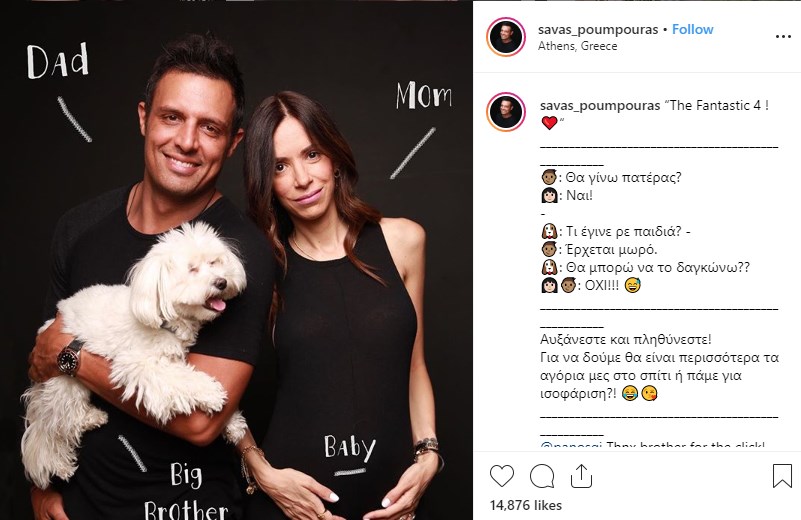801x520 pixels.
Task: Click the Dad label on the photo
Action: click(57, 61)
